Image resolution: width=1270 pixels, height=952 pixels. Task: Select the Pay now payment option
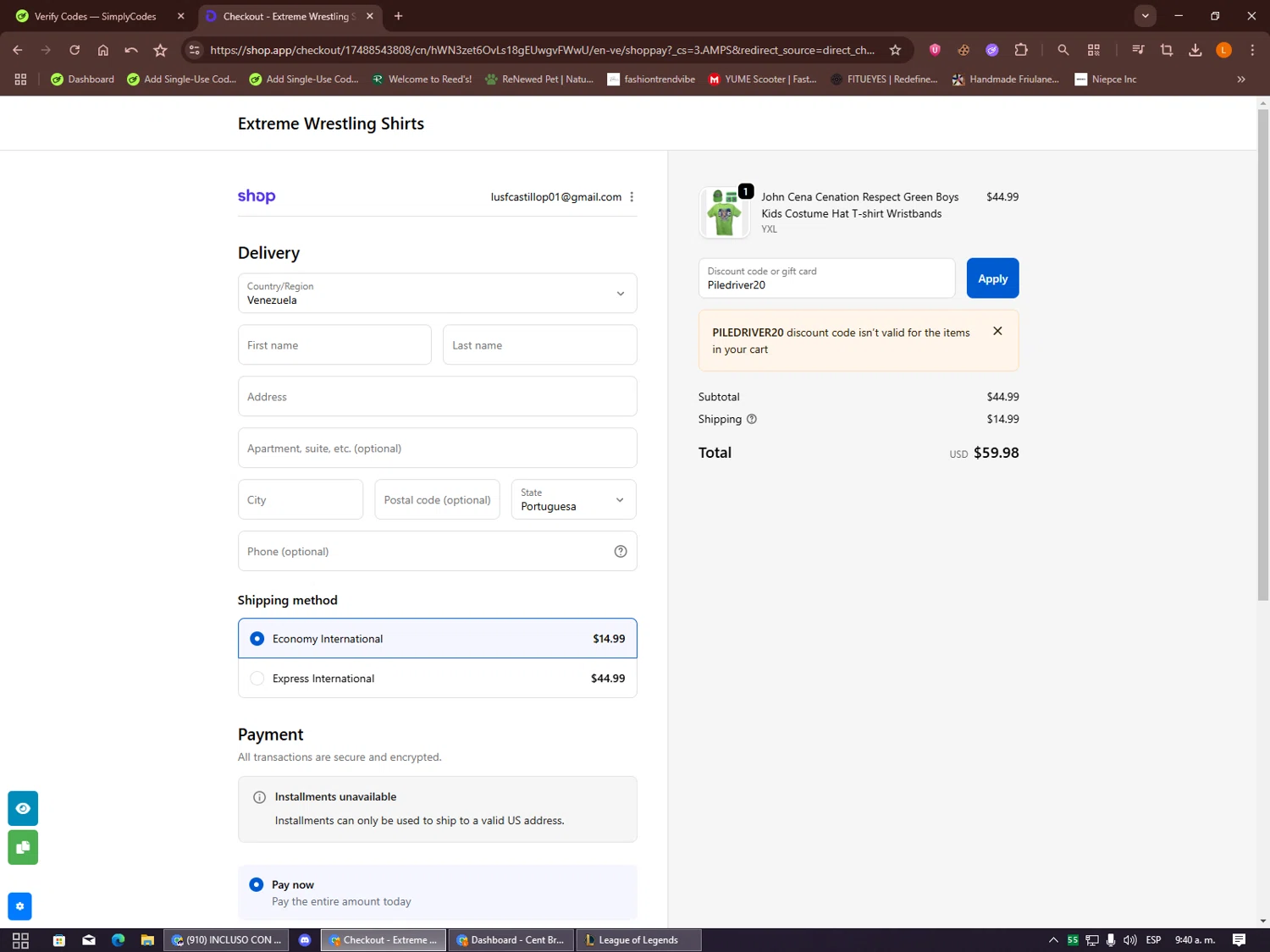tap(438, 893)
